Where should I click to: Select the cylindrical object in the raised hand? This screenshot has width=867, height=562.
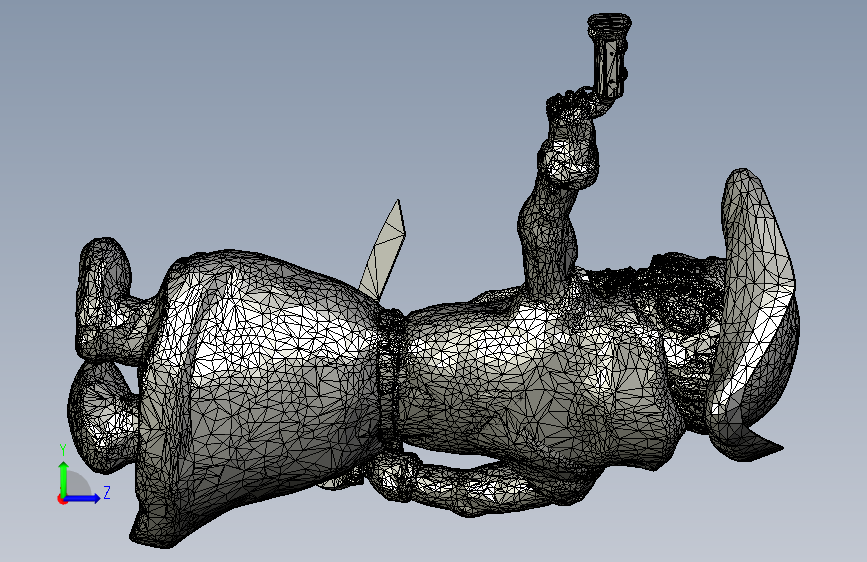pos(609,58)
